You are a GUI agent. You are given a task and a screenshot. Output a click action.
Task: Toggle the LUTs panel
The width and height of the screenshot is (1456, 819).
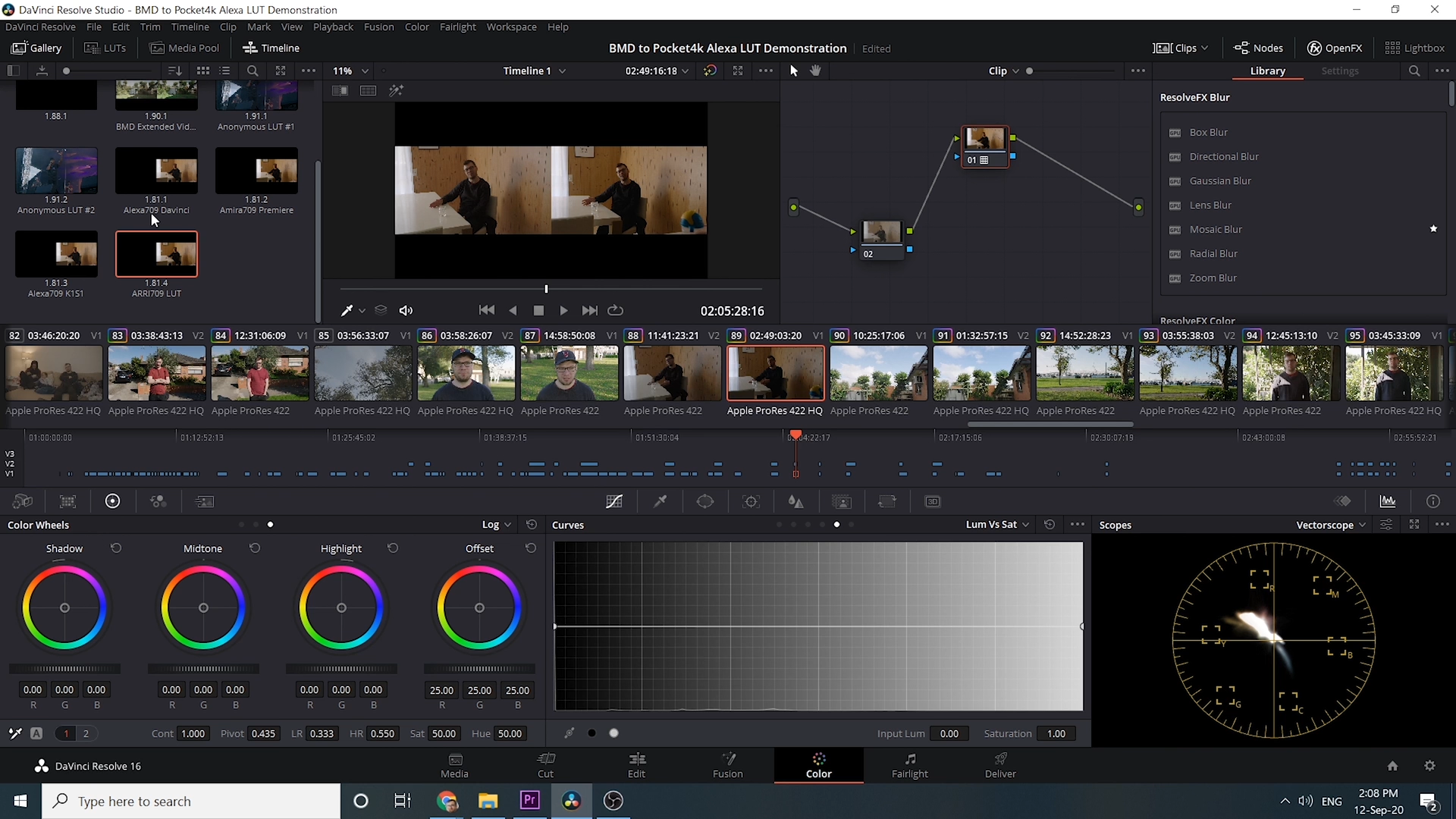(105, 48)
